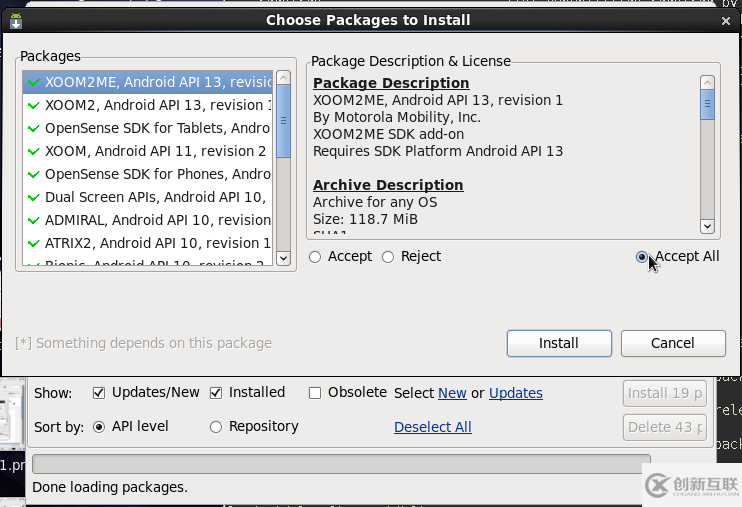Click Delete 43 packages button in SDK Manager
This screenshot has width=742, height=507.
tap(664, 427)
